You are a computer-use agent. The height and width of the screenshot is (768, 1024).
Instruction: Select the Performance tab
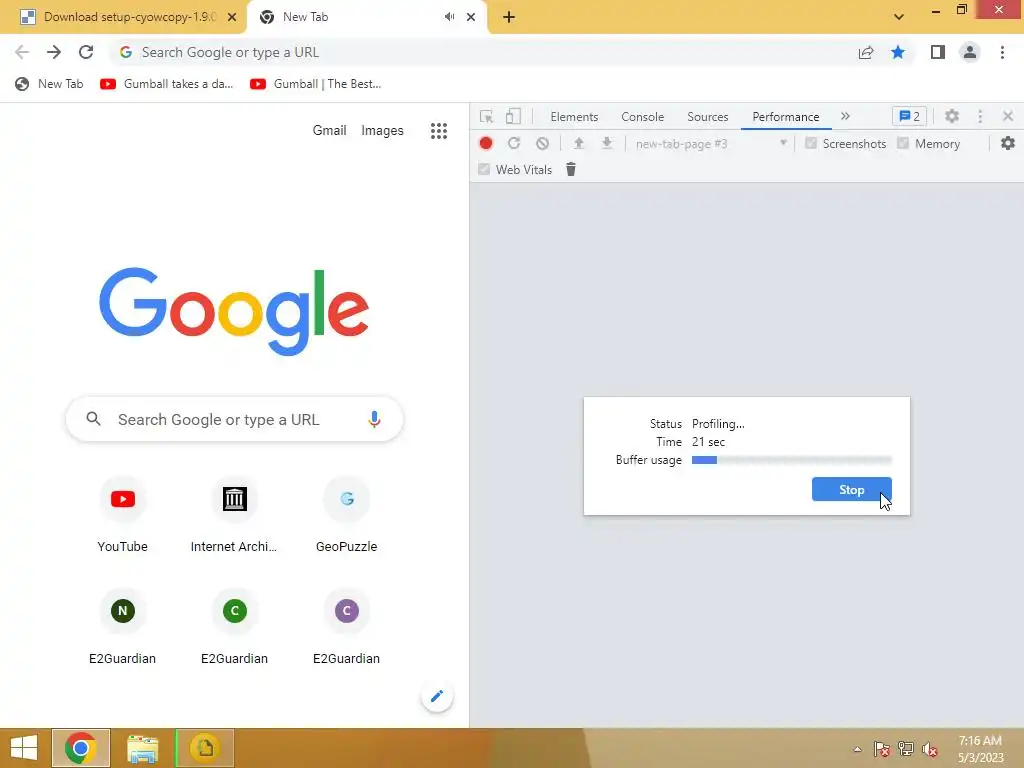pos(786,117)
